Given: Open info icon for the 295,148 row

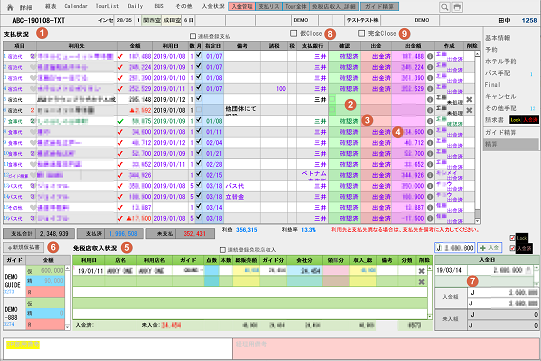Looking at the screenshot, I should 430,99.
